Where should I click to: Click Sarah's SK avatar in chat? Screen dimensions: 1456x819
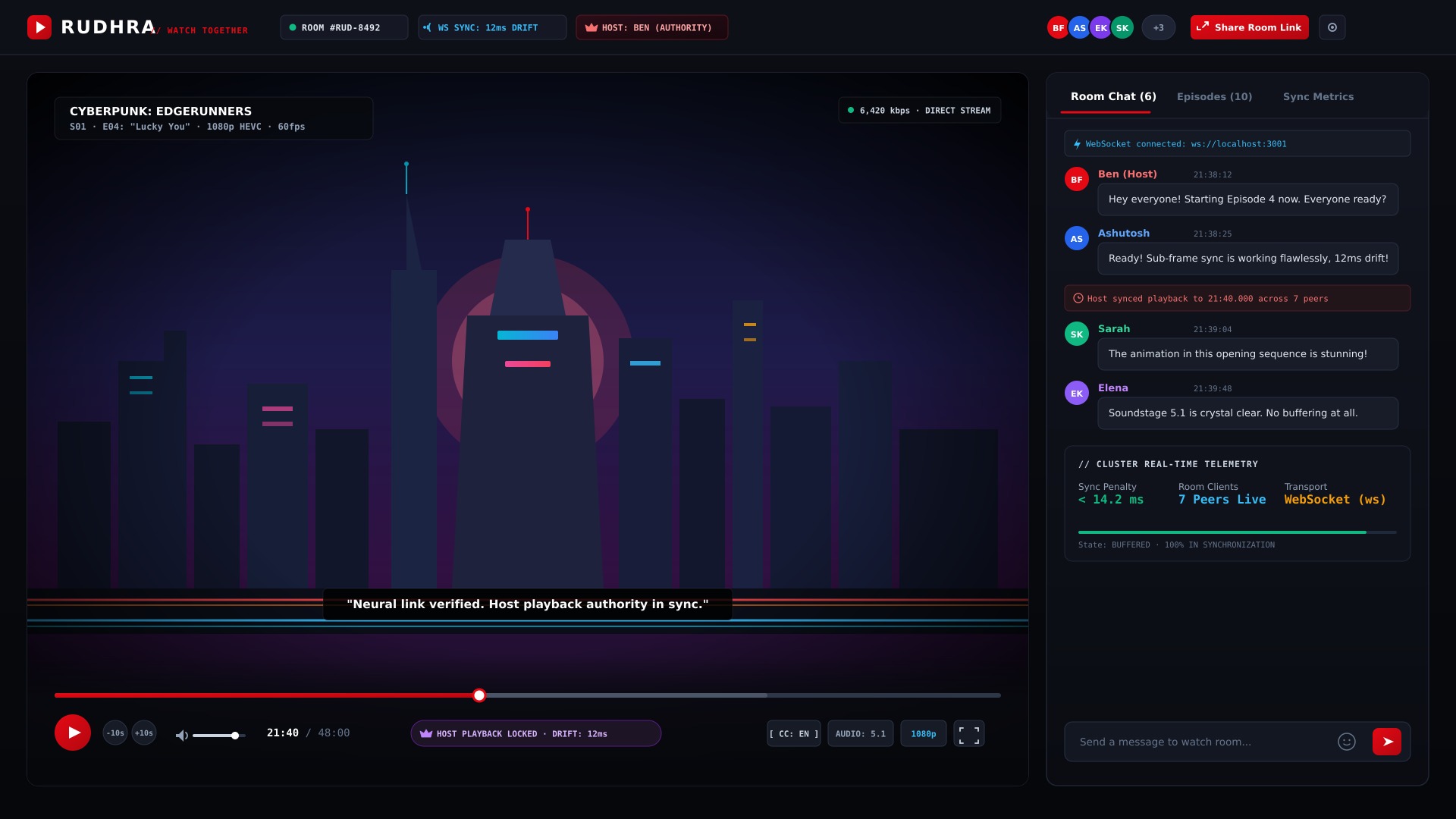1076,334
